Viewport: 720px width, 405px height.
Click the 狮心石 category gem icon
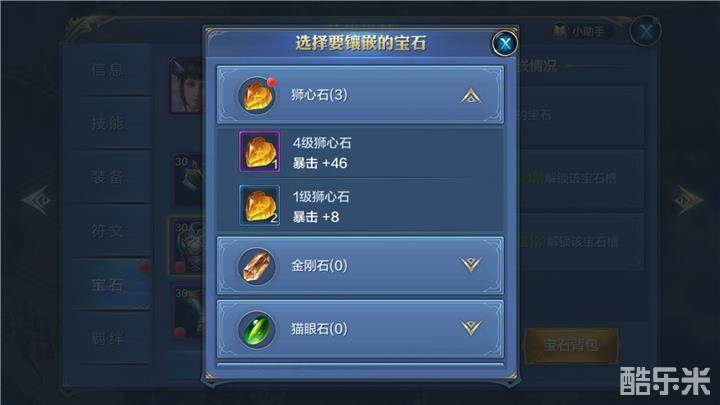click(x=257, y=95)
